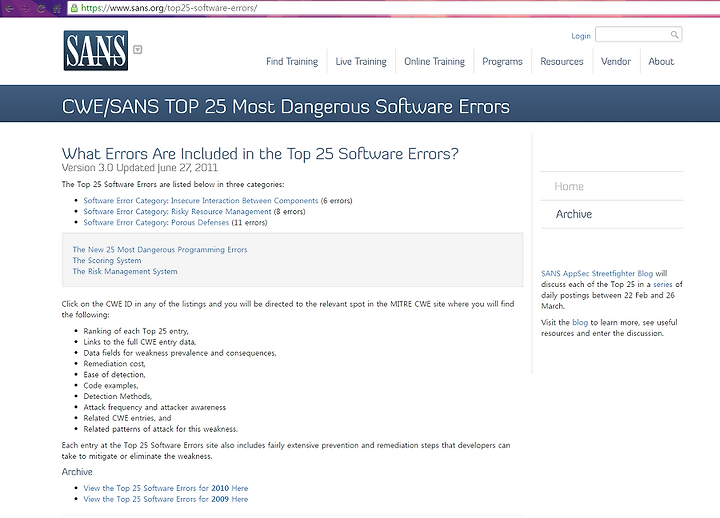Reload the page with the refresh icon
Image resolution: width=720 pixels, height=518 pixels.
pyautogui.click(x=41, y=8)
